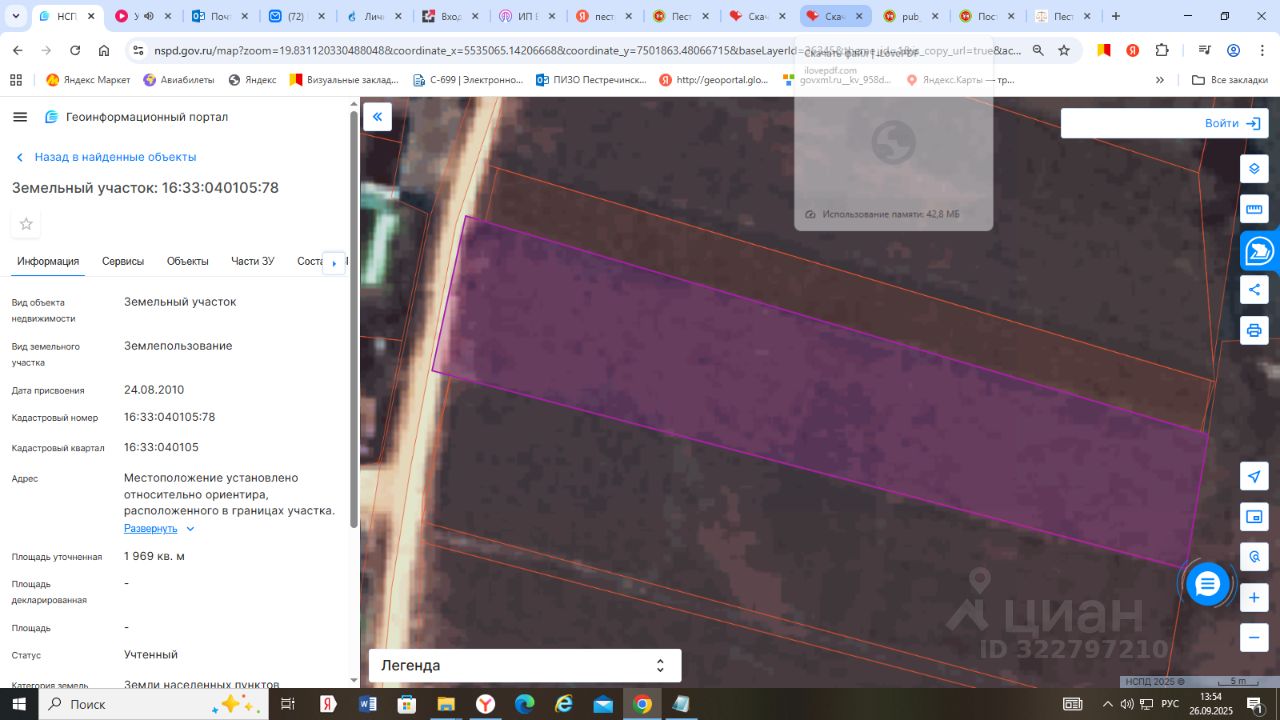Click the map search-by-point target icon
Viewport: 1280px width, 720px height.
click(x=1254, y=557)
